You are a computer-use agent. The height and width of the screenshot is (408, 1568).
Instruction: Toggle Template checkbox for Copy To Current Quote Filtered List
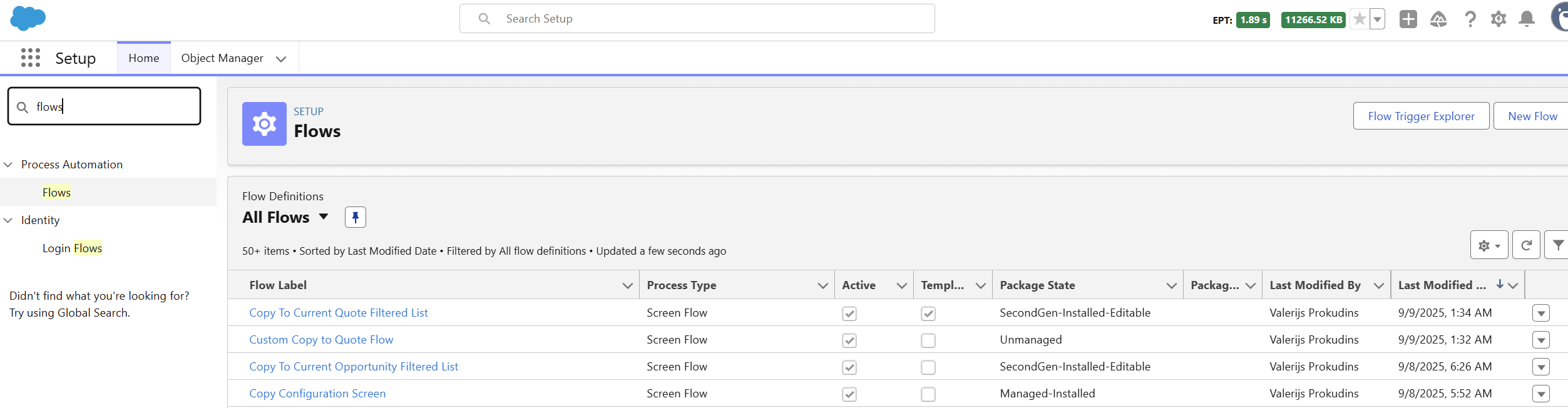(928, 314)
